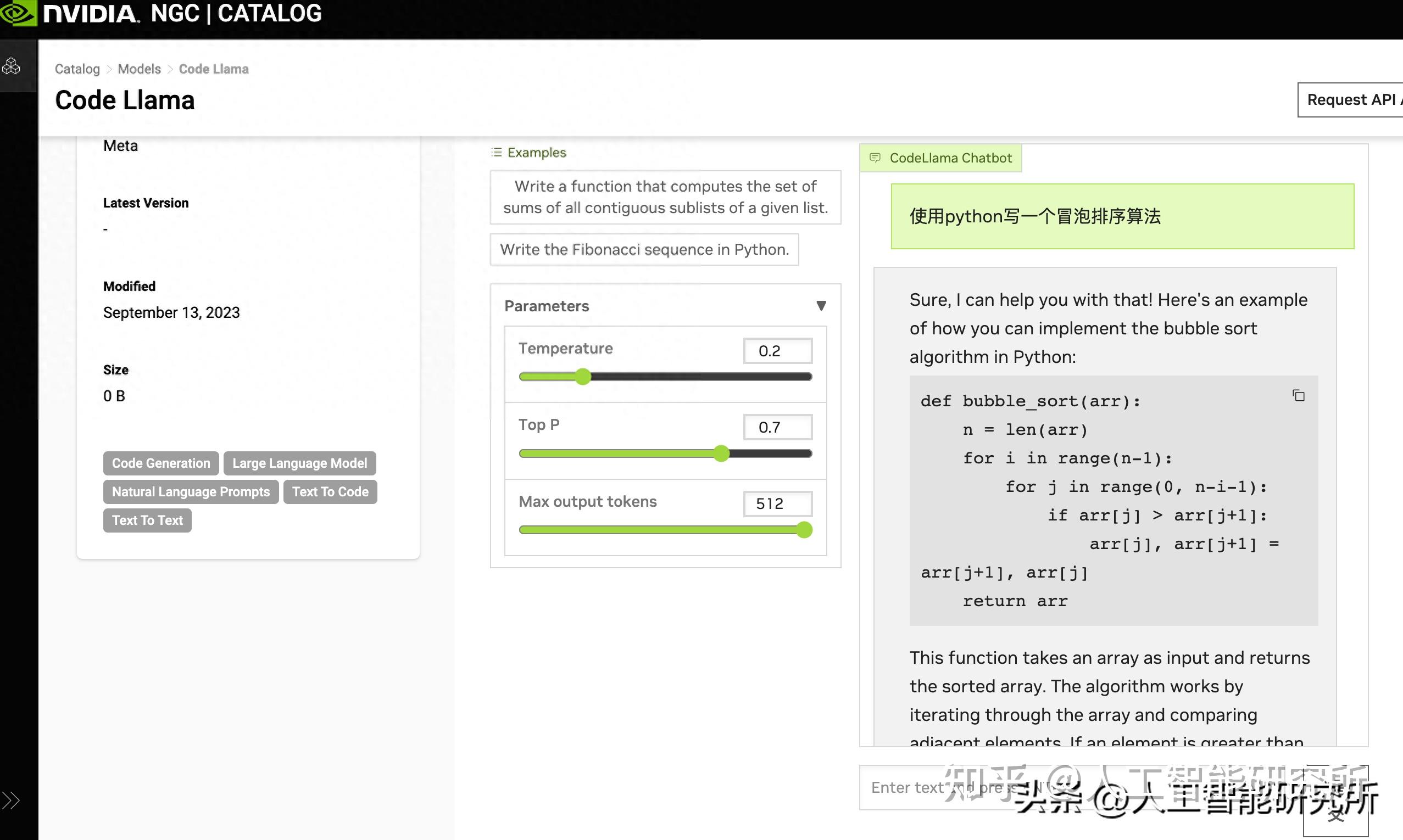Click the 'return arr' code line

point(1015,601)
